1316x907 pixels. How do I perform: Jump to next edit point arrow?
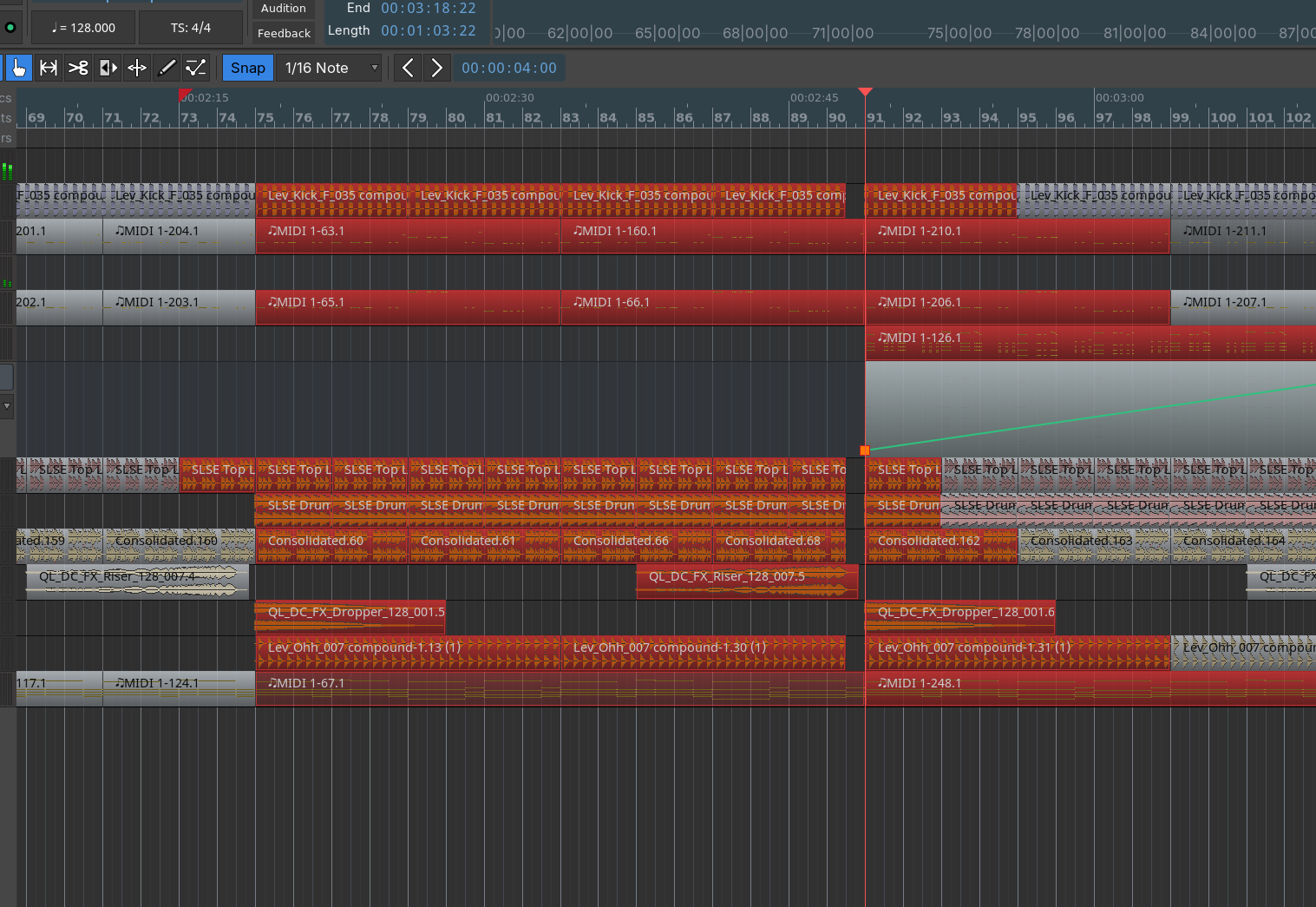[x=436, y=68]
